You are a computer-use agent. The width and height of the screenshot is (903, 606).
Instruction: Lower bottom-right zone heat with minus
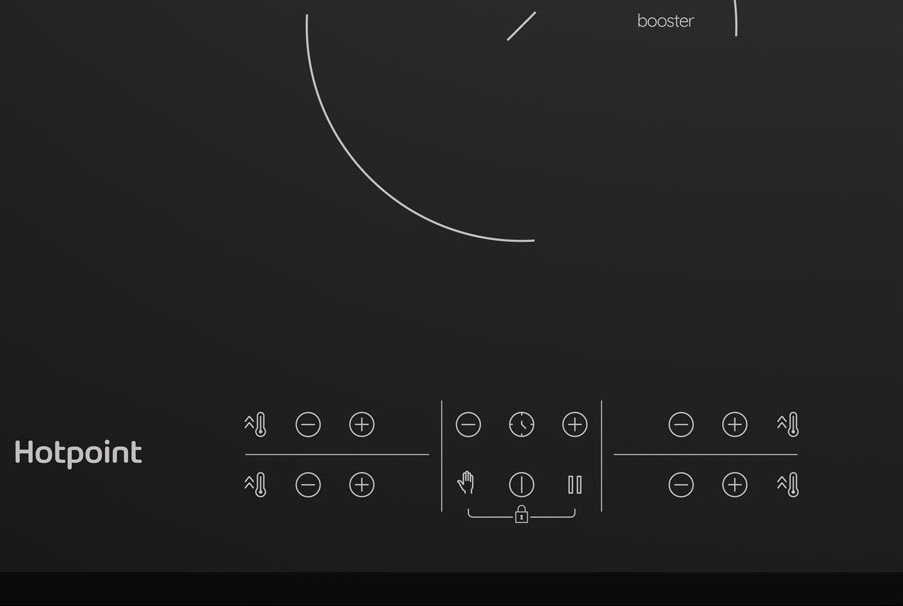tap(681, 485)
